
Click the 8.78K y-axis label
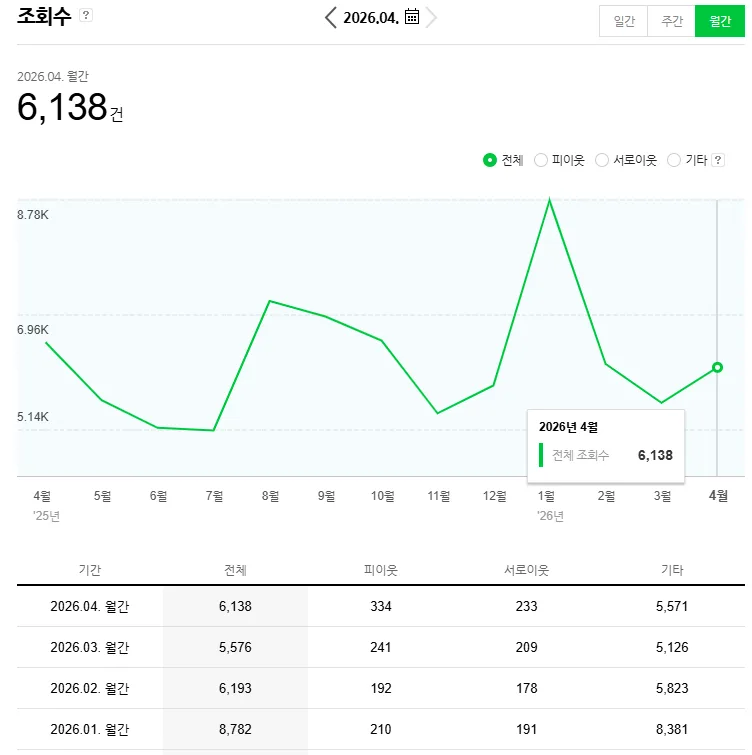tap(33, 215)
